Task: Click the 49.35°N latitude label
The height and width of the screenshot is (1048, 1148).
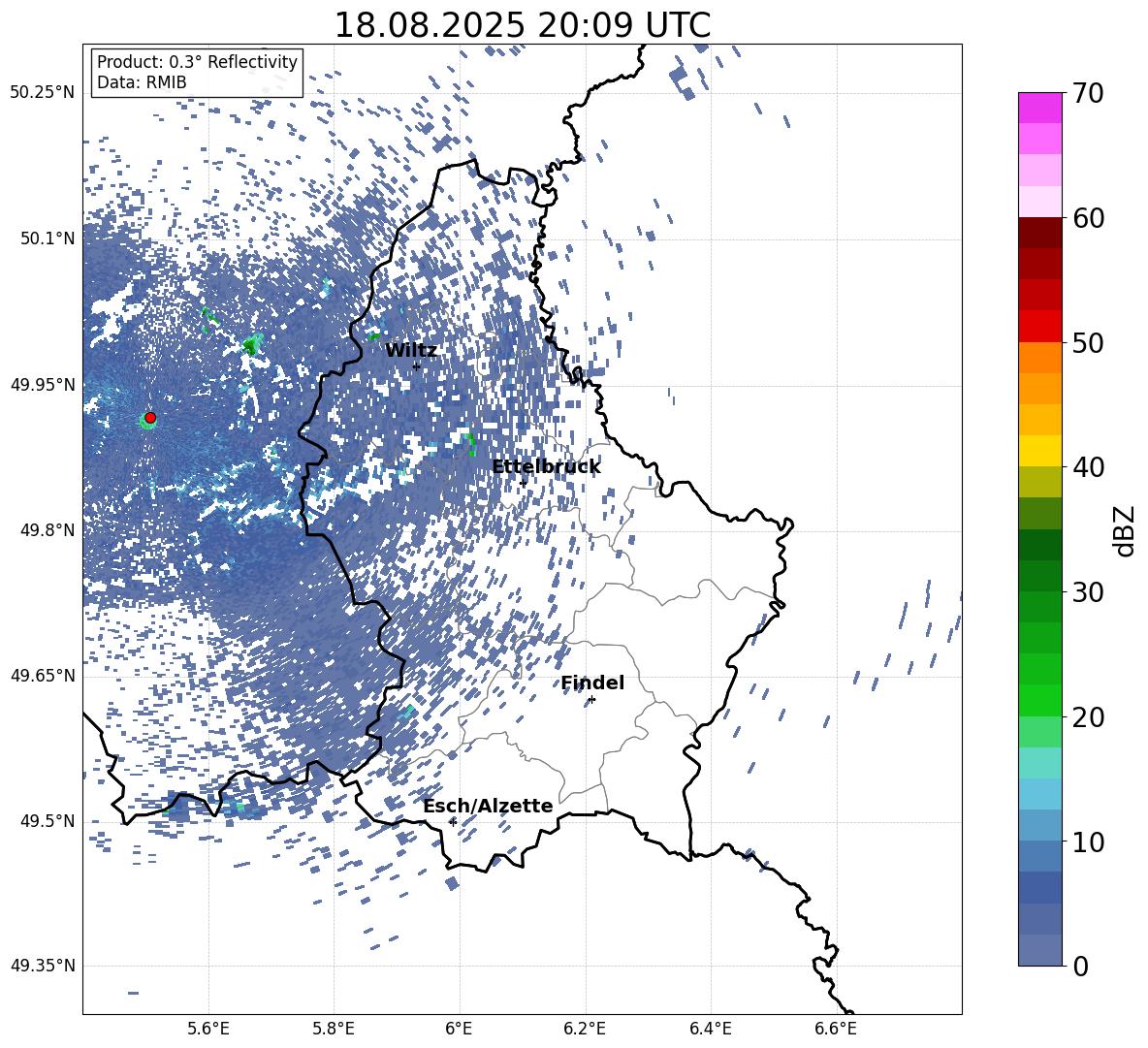Action: (x=43, y=966)
